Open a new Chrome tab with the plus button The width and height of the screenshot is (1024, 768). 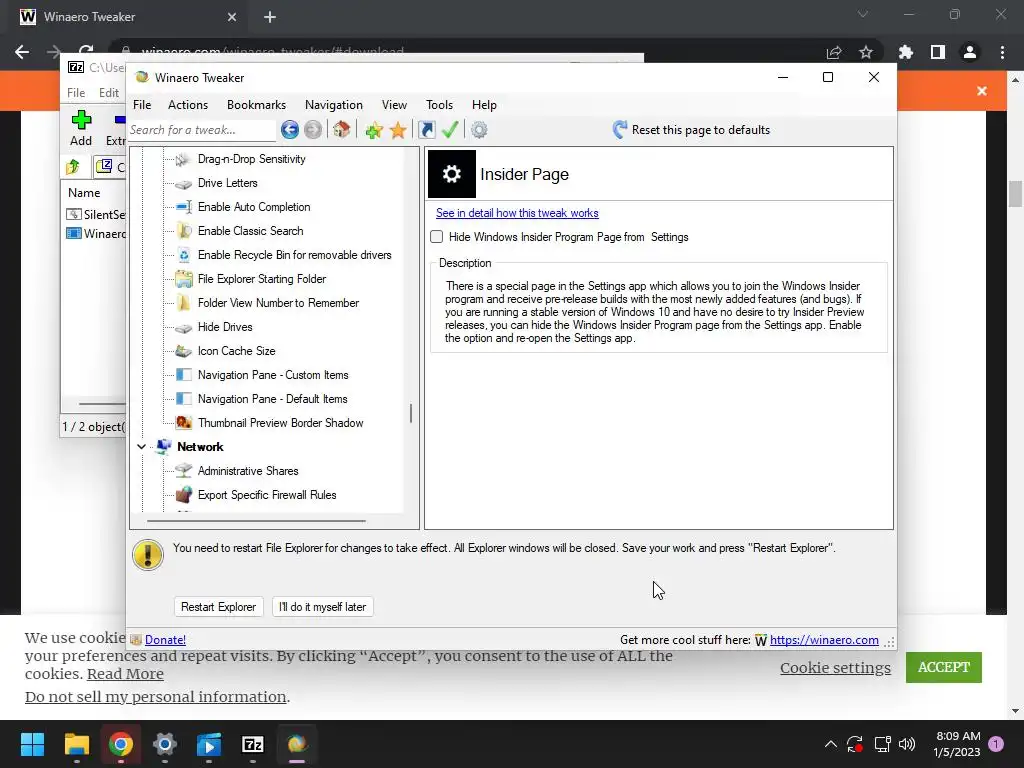270,17
